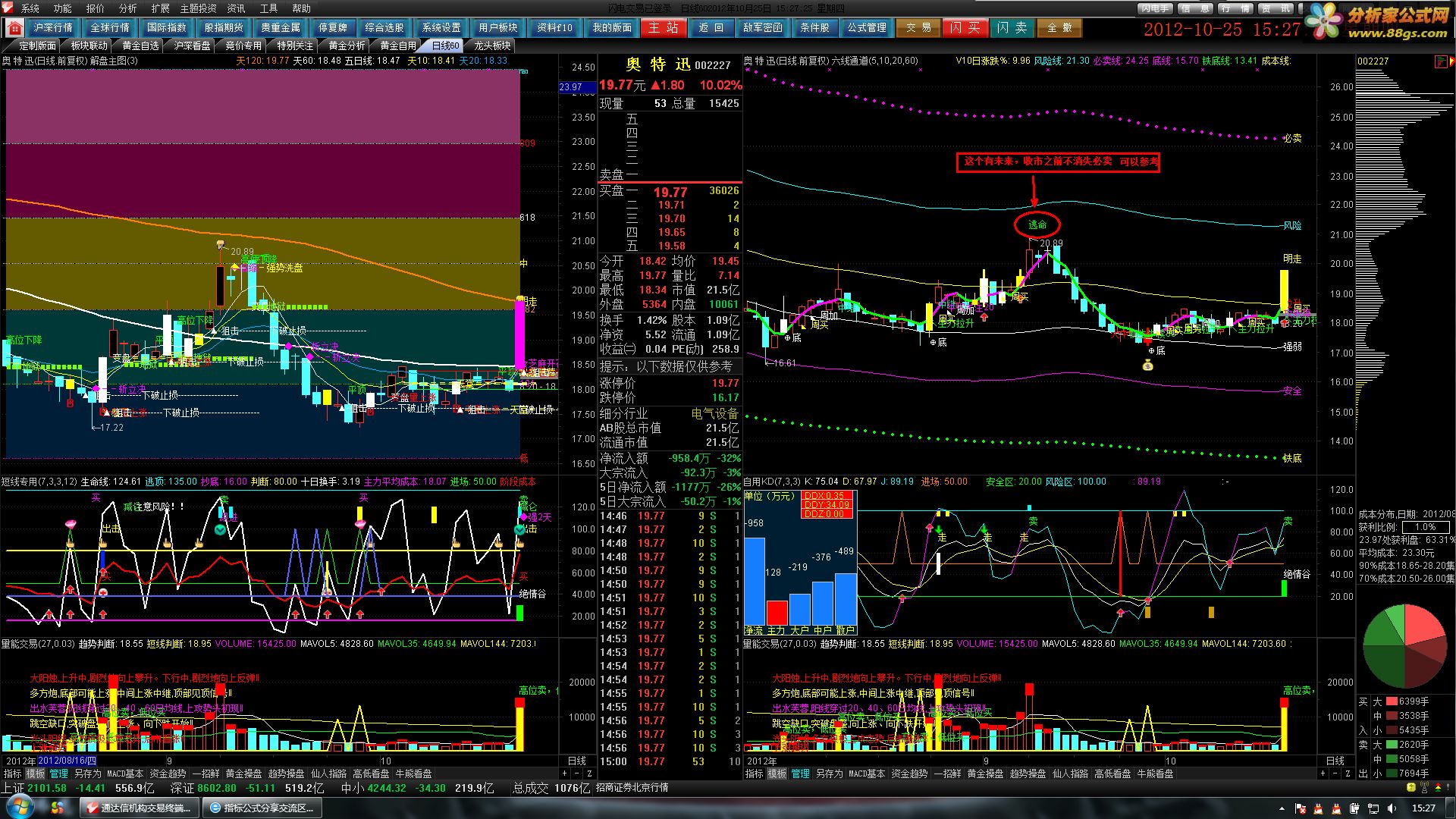The image size is (1456, 819).
Task: Open the 功能 menu
Action: 63,8
